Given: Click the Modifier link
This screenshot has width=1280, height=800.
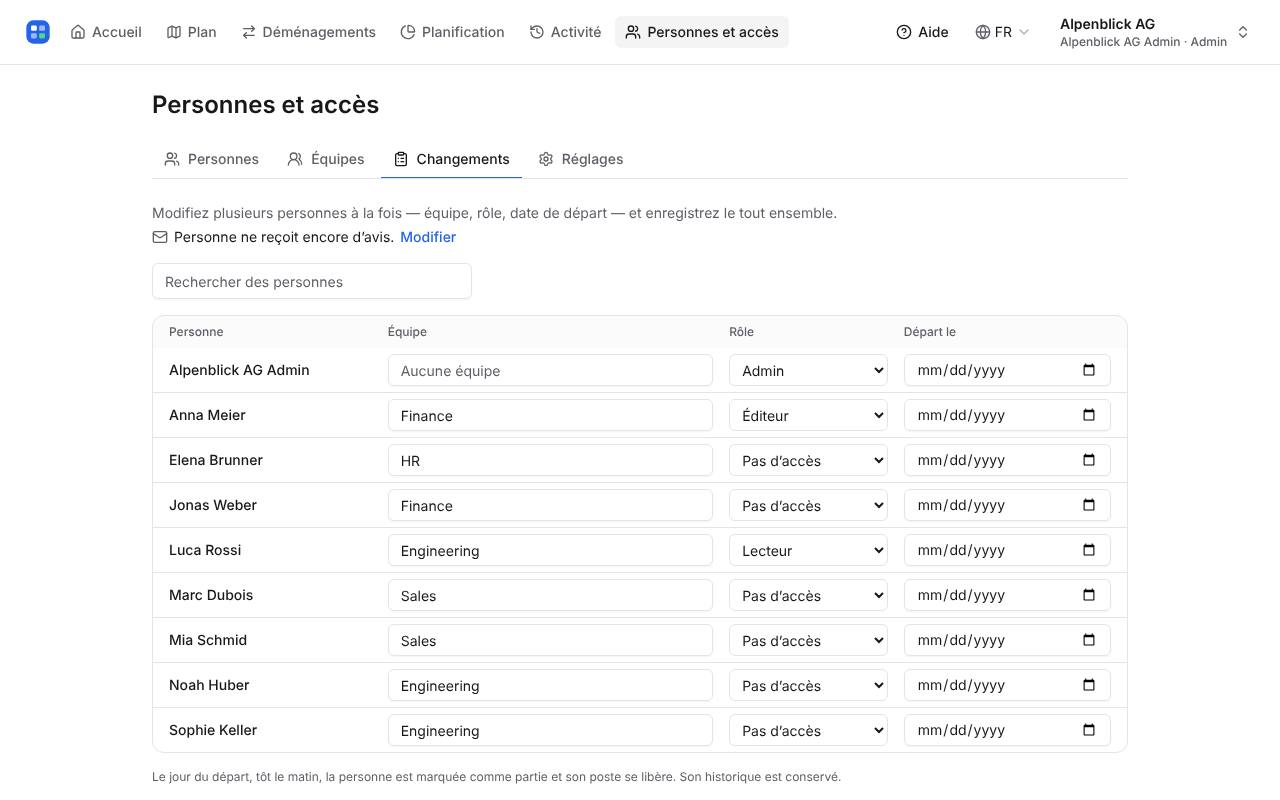Looking at the screenshot, I should [x=428, y=237].
